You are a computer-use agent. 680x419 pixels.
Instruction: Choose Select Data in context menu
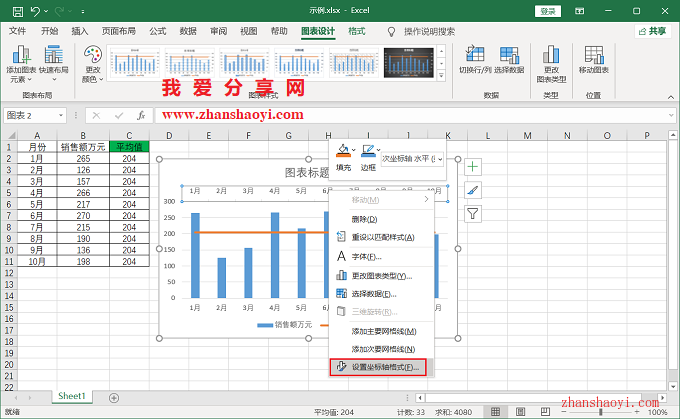pyautogui.click(x=382, y=294)
